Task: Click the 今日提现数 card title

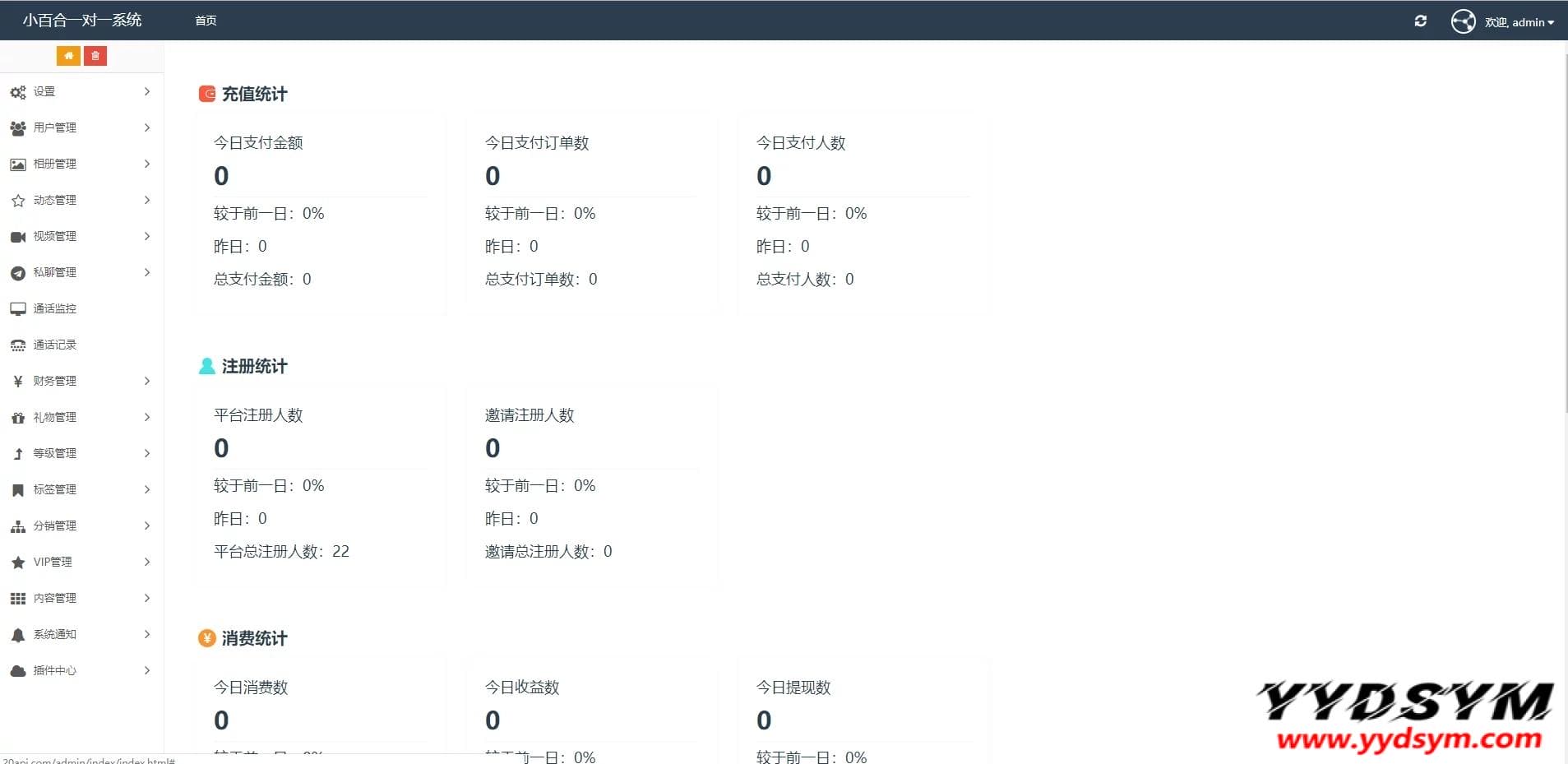Action: pos(793,688)
